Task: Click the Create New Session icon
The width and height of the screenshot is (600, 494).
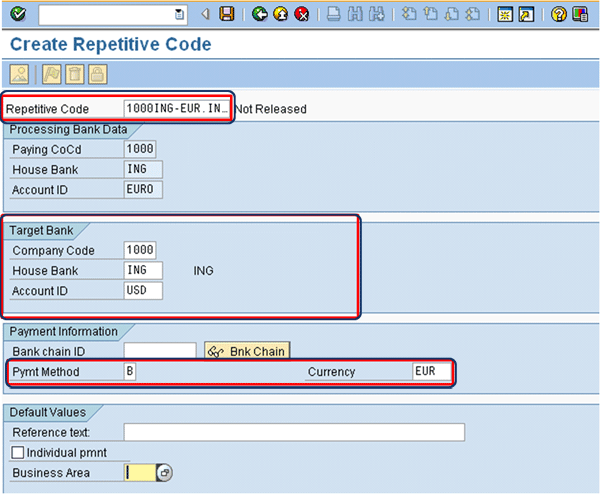Action: point(505,14)
